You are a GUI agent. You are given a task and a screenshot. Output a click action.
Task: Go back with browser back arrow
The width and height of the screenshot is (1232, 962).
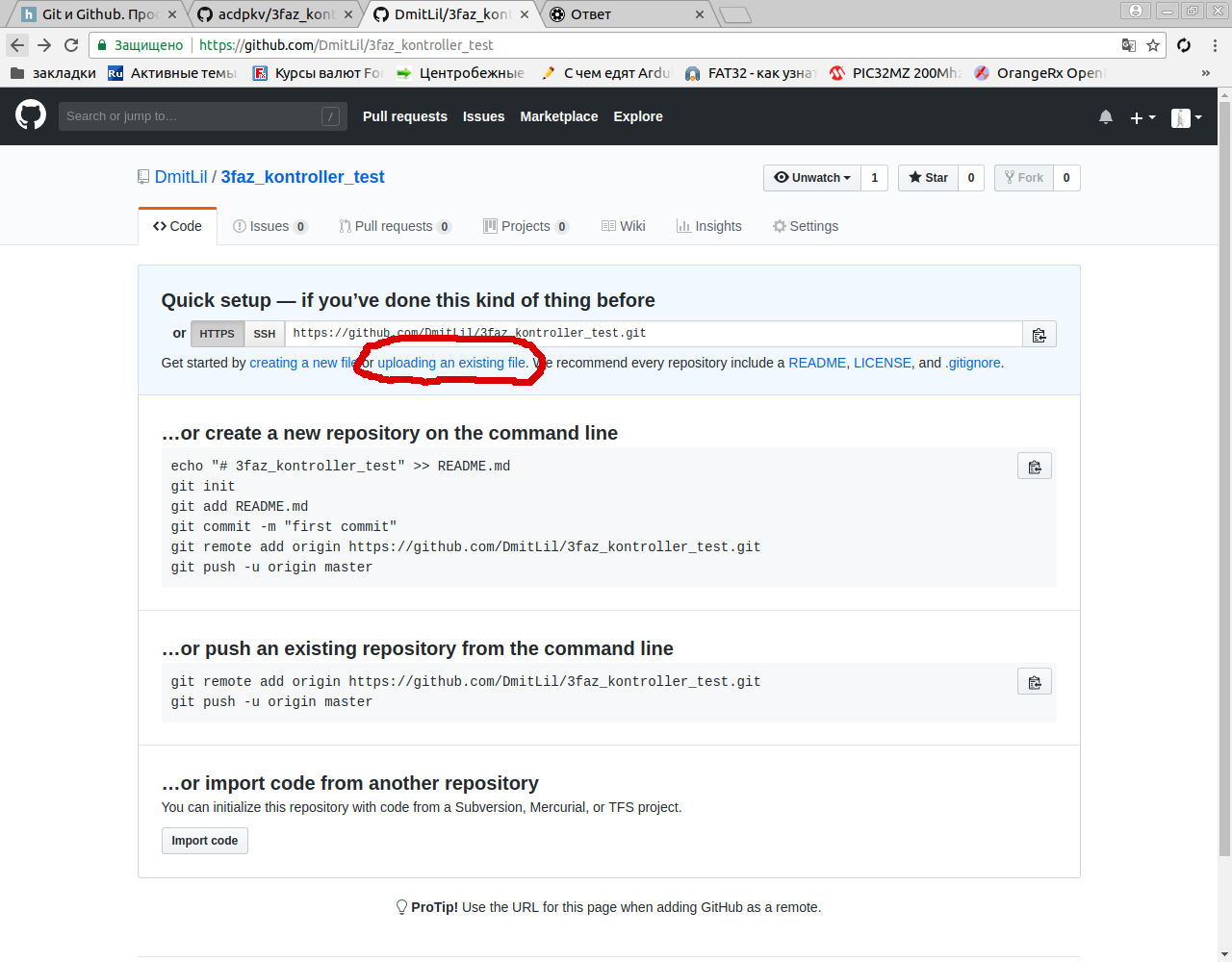[17, 45]
